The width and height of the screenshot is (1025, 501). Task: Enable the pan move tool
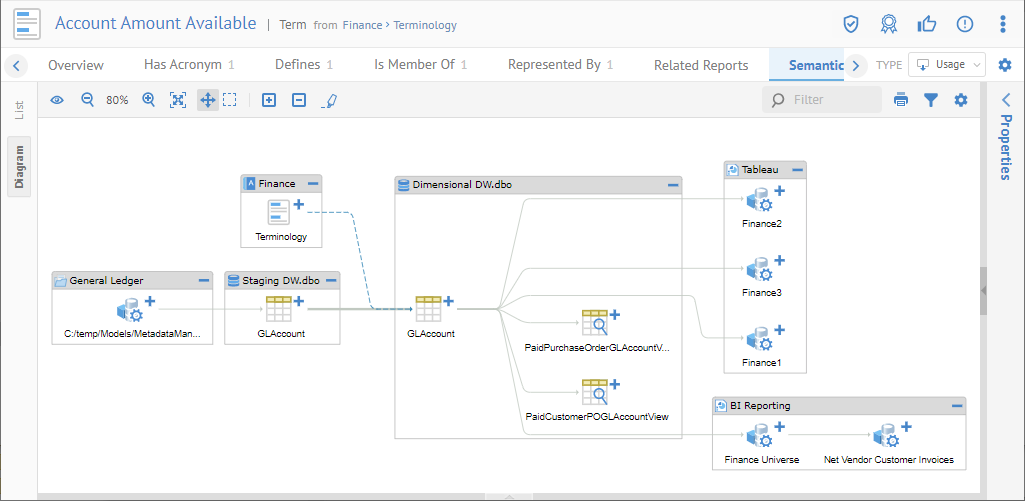207,100
